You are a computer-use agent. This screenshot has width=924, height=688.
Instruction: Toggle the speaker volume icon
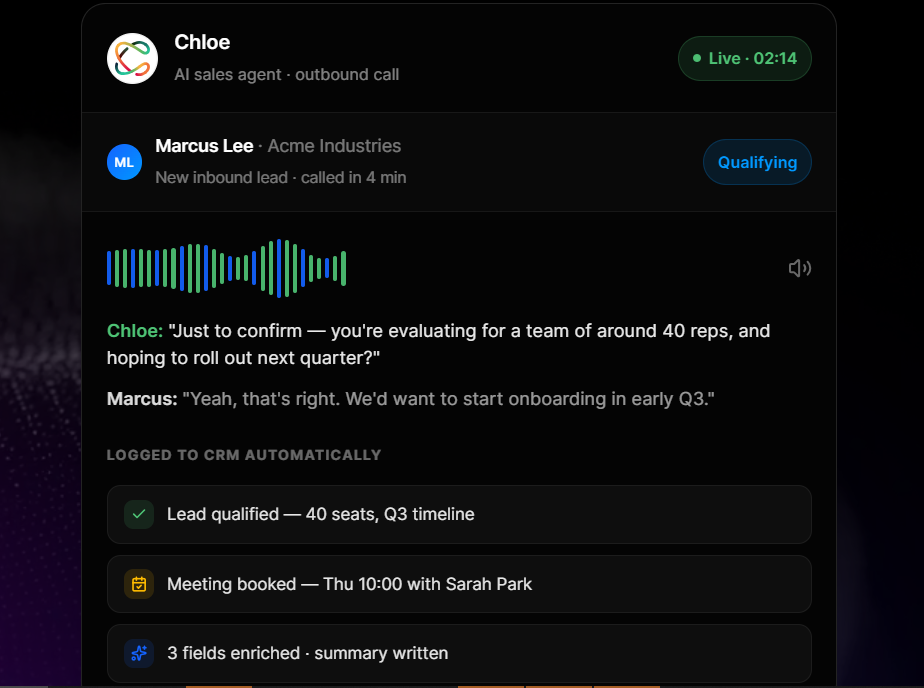(x=800, y=269)
